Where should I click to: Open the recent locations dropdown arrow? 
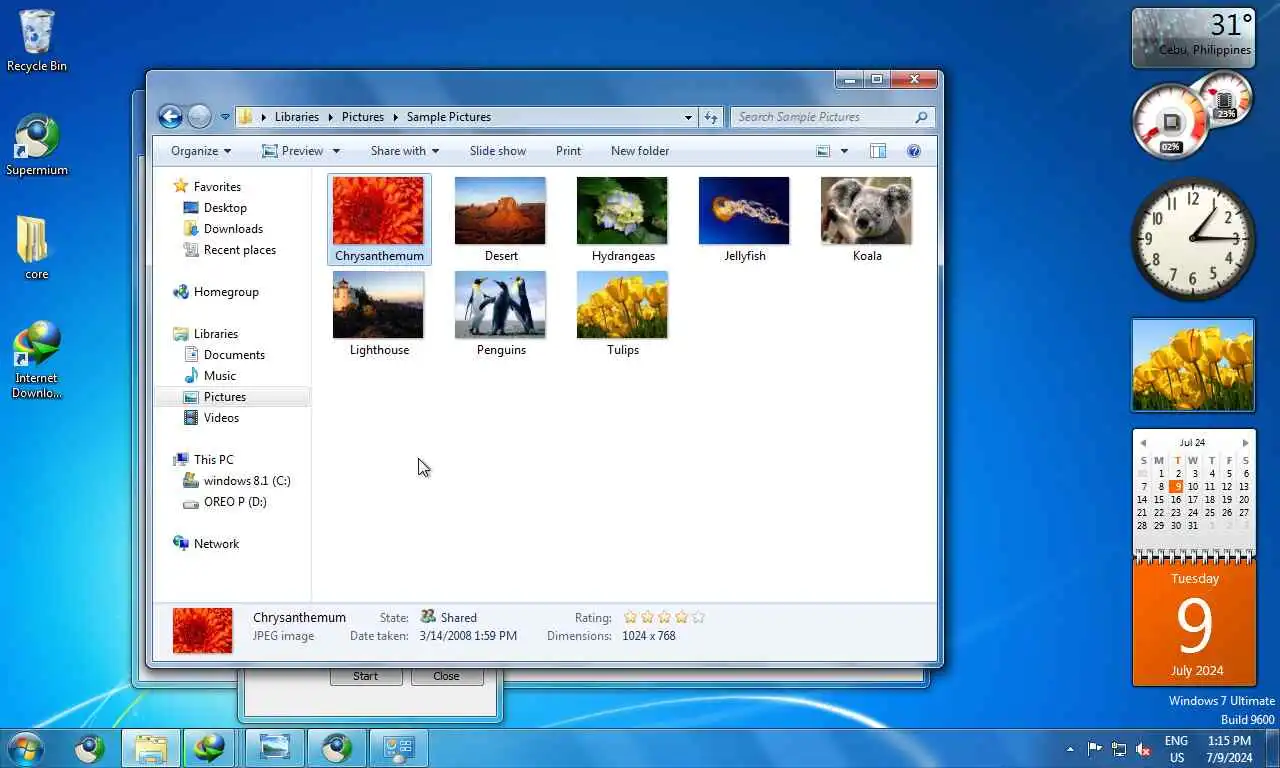click(225, 117)
